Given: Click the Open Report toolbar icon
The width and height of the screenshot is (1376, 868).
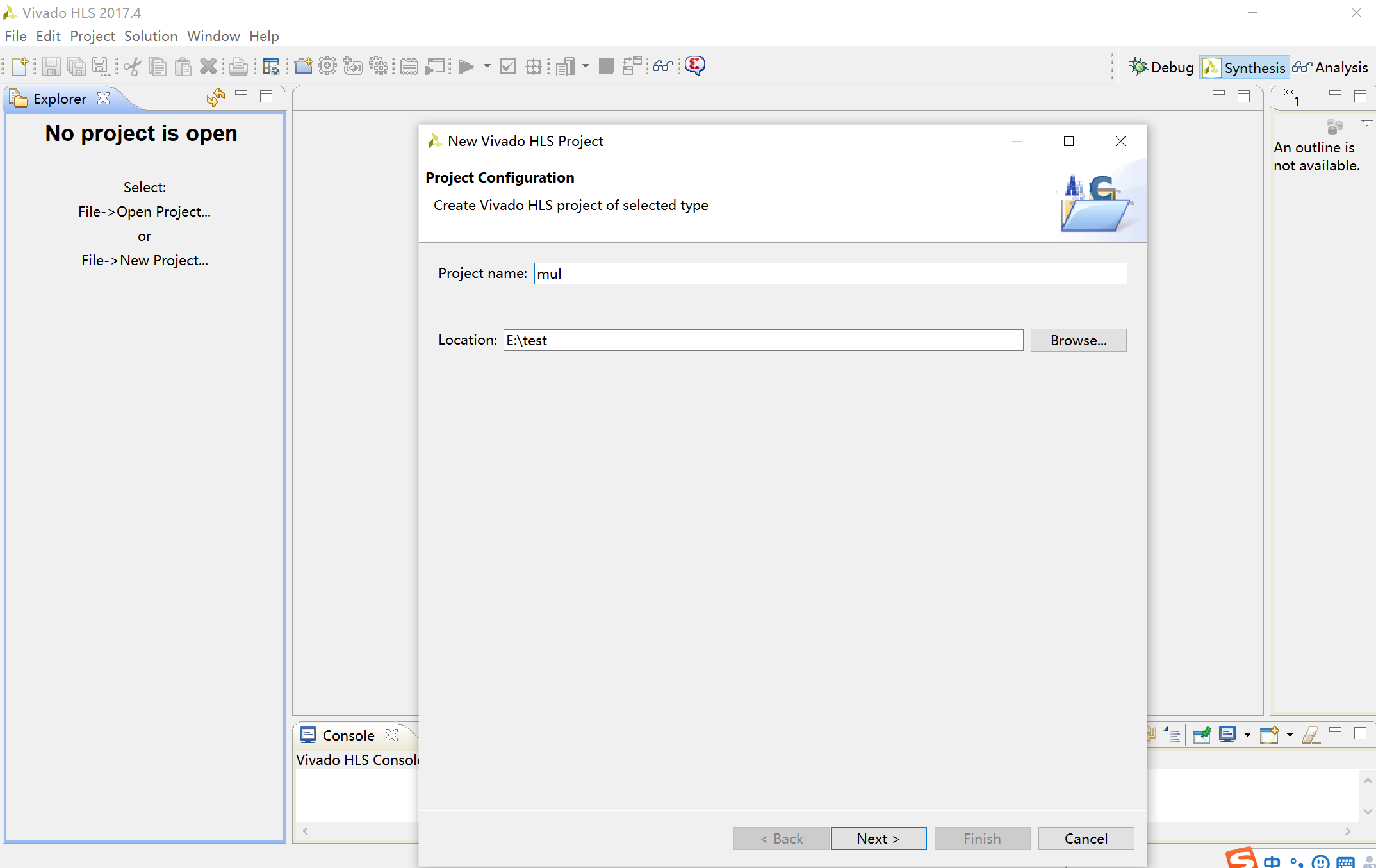Looking at the screenshot, I should [x=566, y=66].
